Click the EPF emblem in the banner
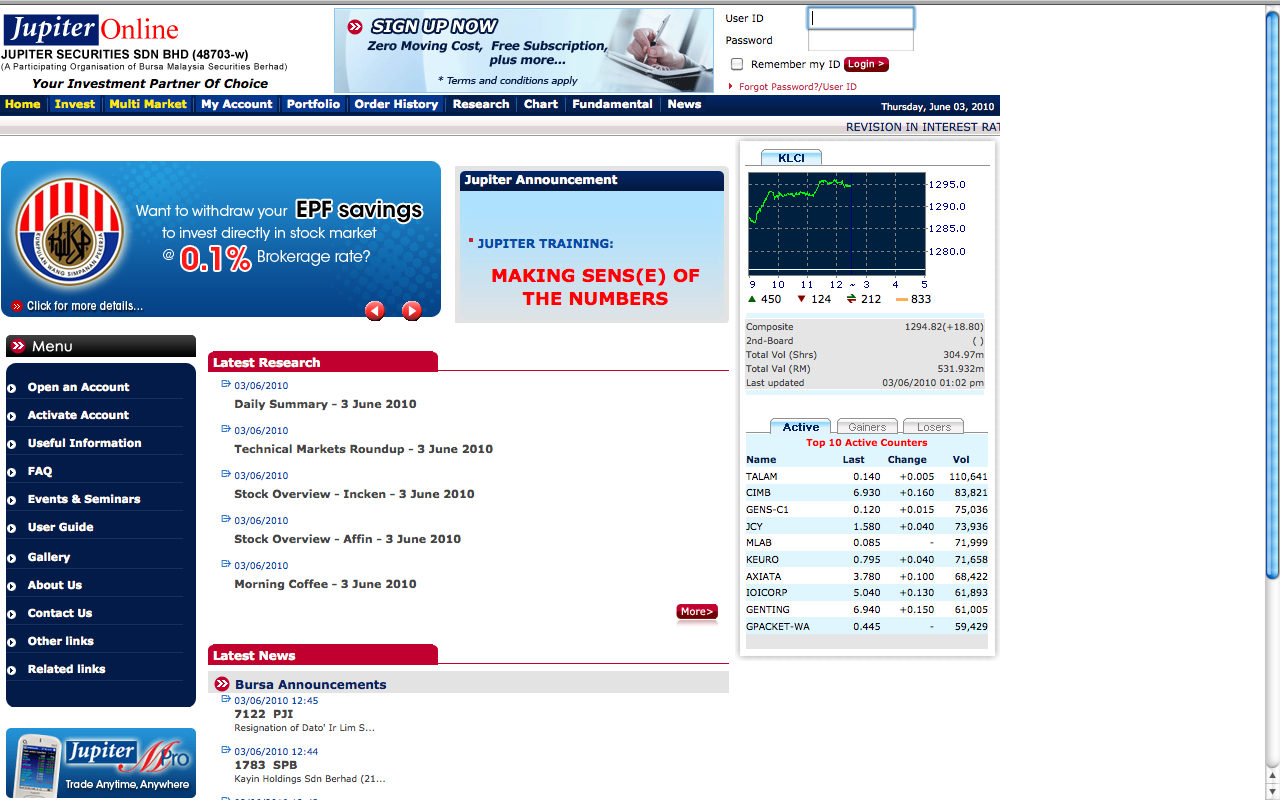Viewport: 1280px width, 800px height. point(68,233)
